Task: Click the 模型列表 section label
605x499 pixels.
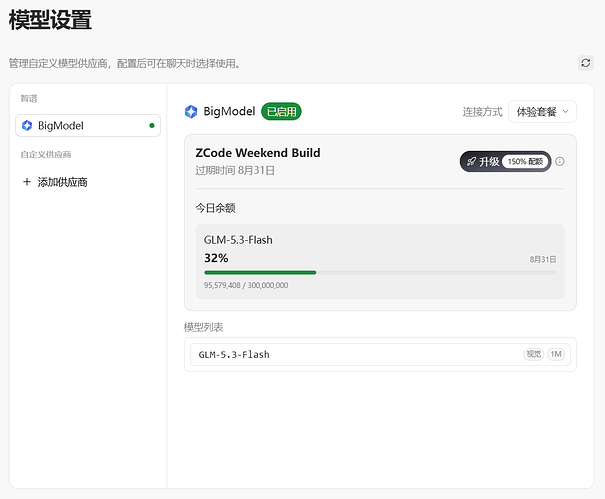Action: click(x=203, y=327)
